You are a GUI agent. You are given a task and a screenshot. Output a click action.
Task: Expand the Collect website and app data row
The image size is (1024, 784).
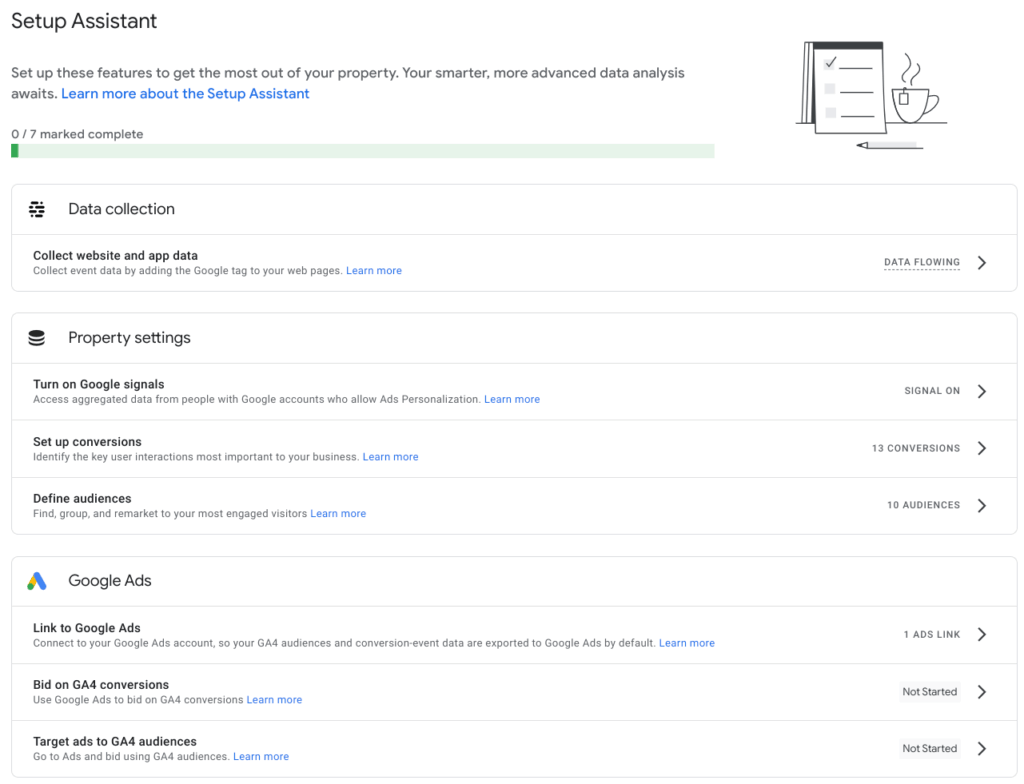point(981,262)
